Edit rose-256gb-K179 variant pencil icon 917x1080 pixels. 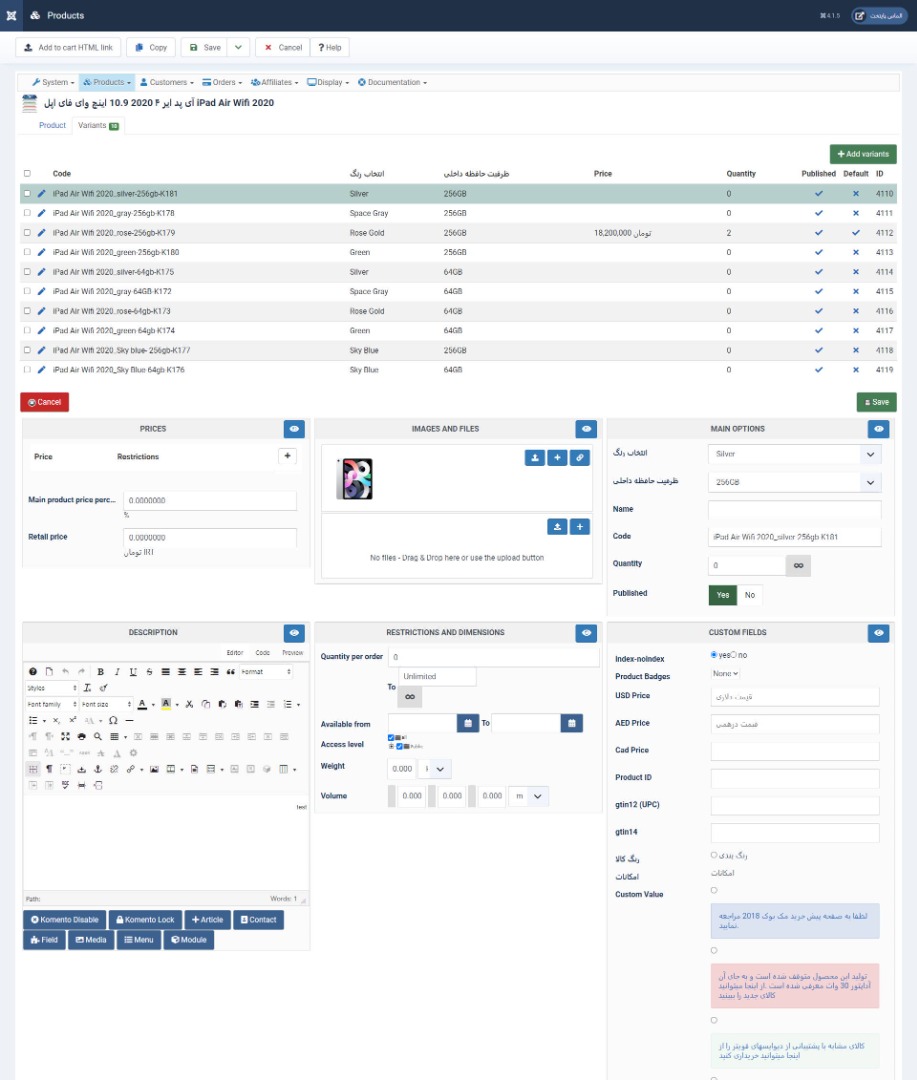41,233
